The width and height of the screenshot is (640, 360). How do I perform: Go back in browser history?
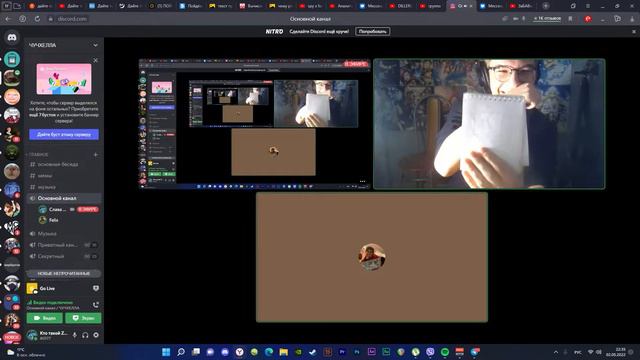click(8, 19)
